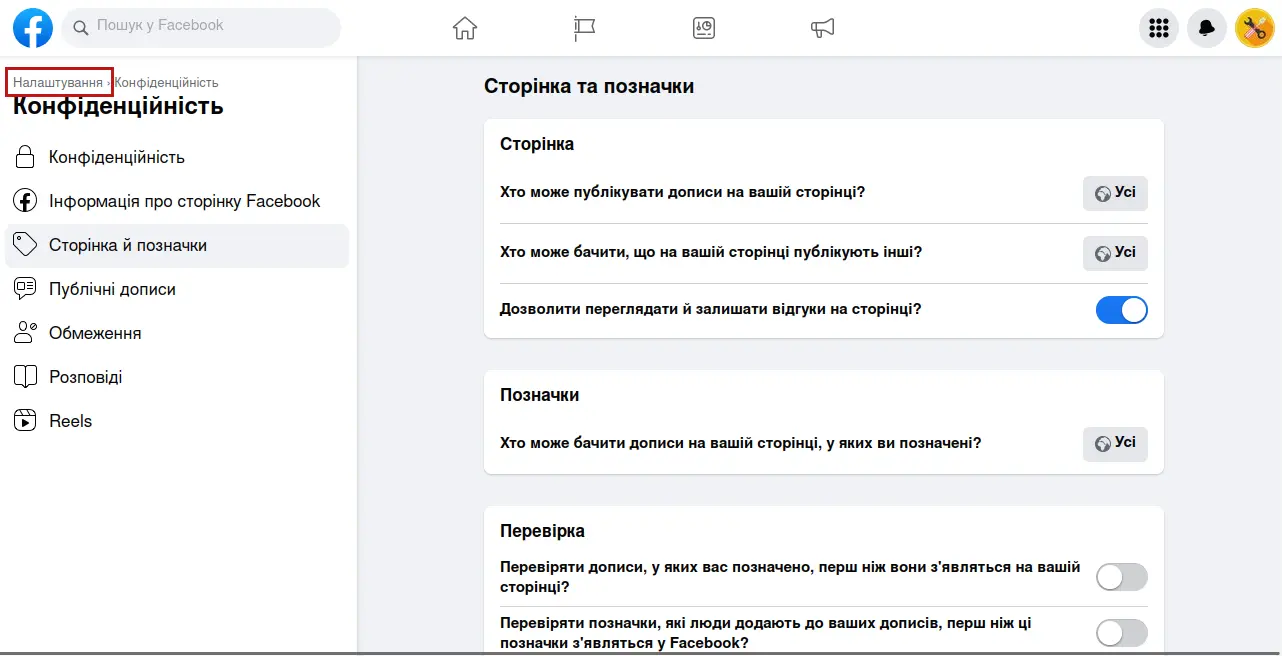The height and width of the screenshot is (656, 1282).
Task: Click Налаштування breadcrumb link
Action: 58,82
